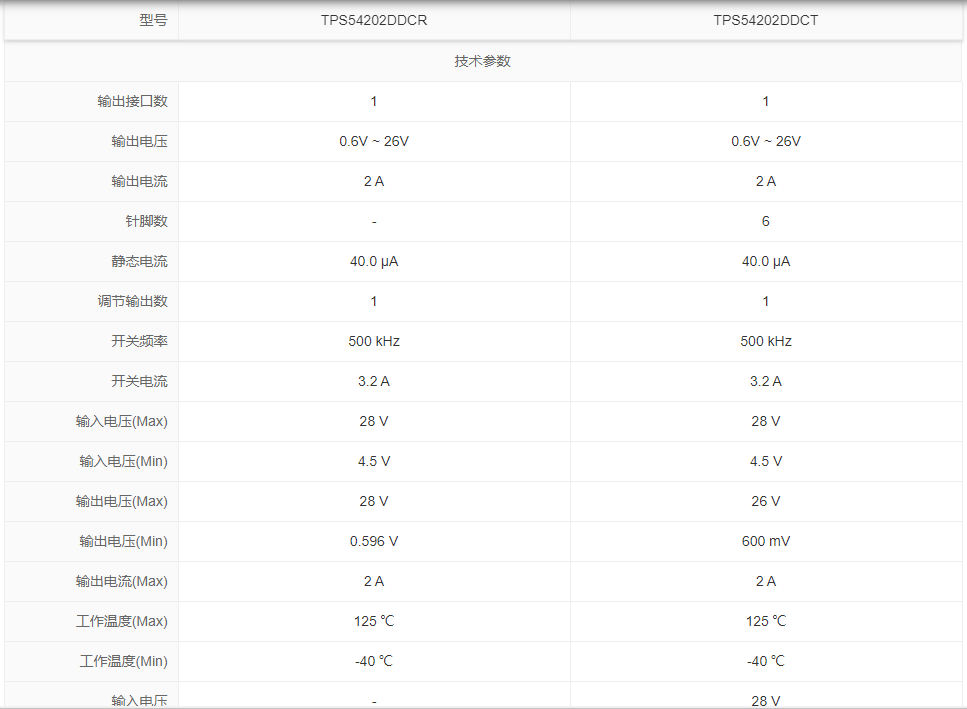
Task: Select the 输出电流 row label
Action: 139,181
